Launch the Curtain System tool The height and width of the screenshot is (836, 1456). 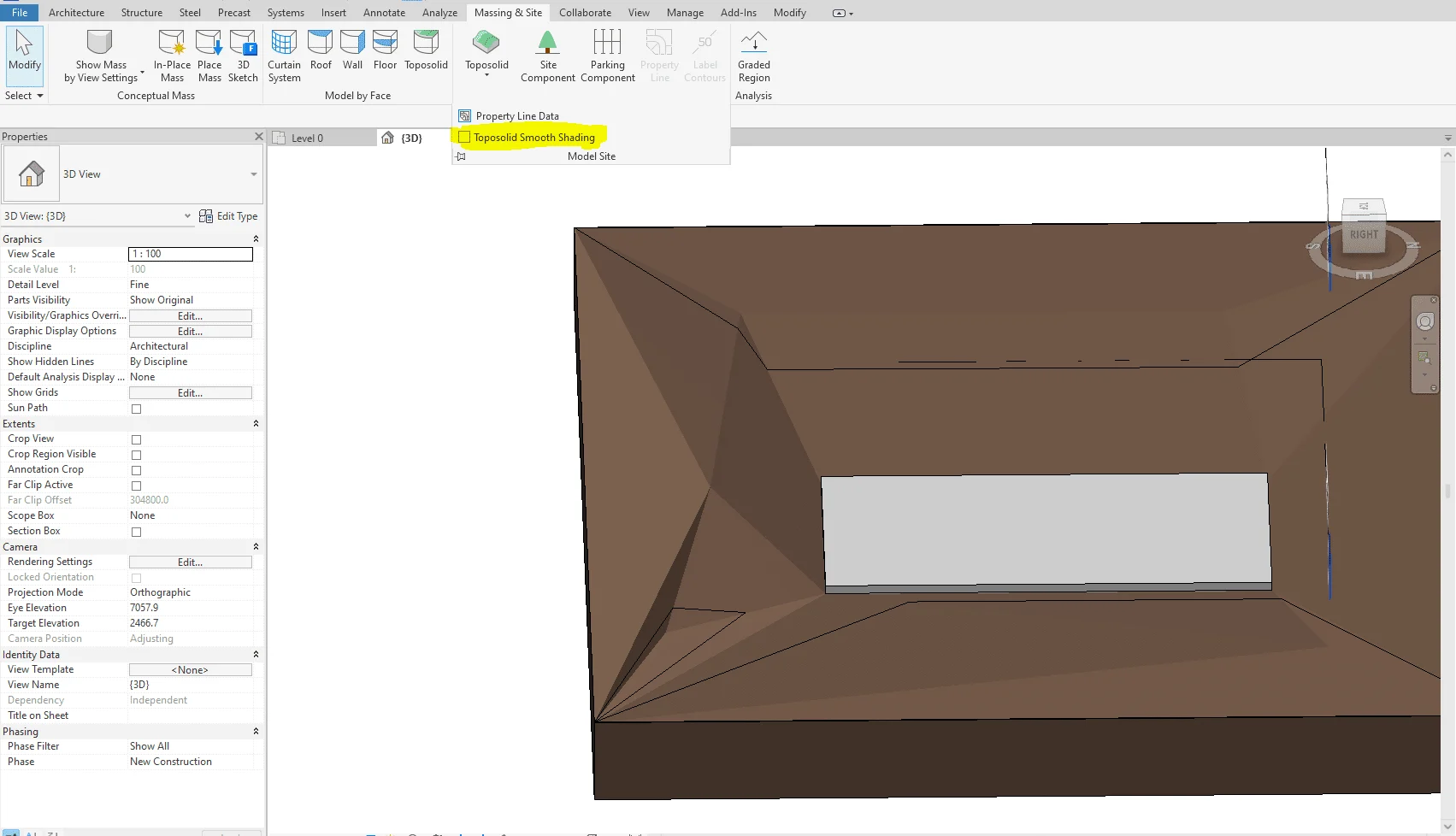pyautogui.click(x=284, y=54)
